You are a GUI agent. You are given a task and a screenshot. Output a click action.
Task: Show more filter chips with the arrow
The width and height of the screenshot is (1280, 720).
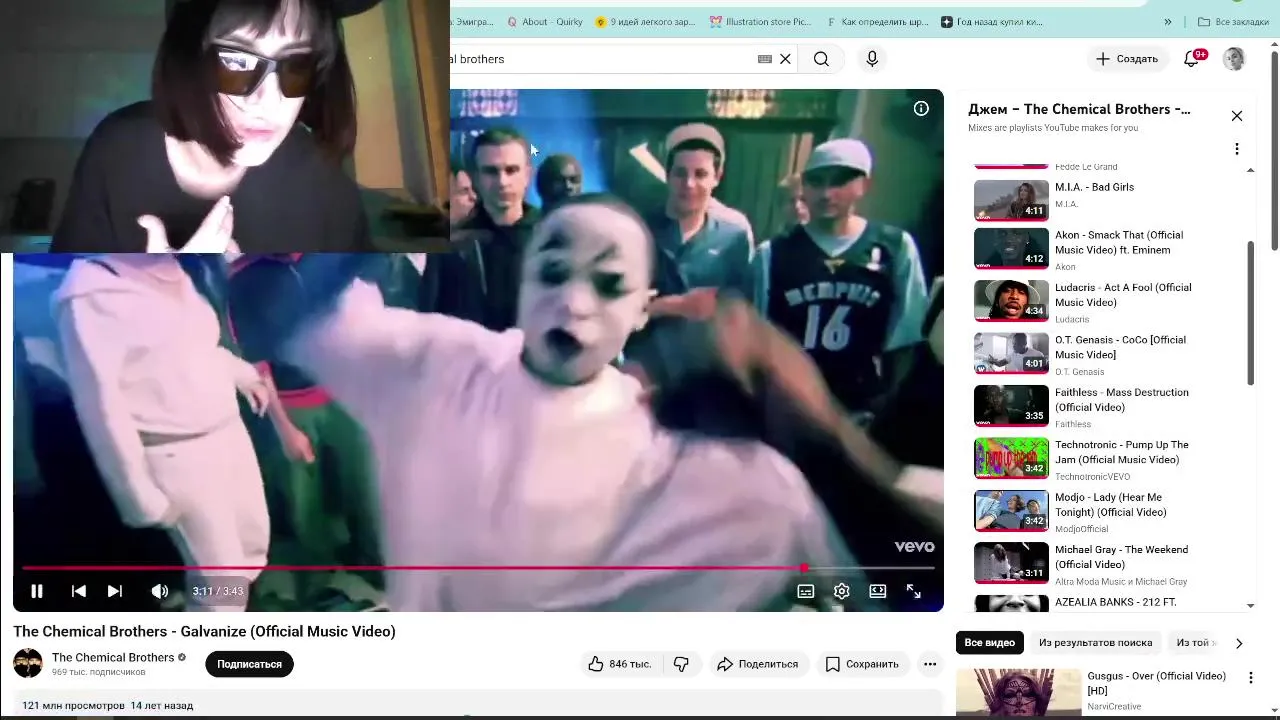click(x=1239, y=643)
